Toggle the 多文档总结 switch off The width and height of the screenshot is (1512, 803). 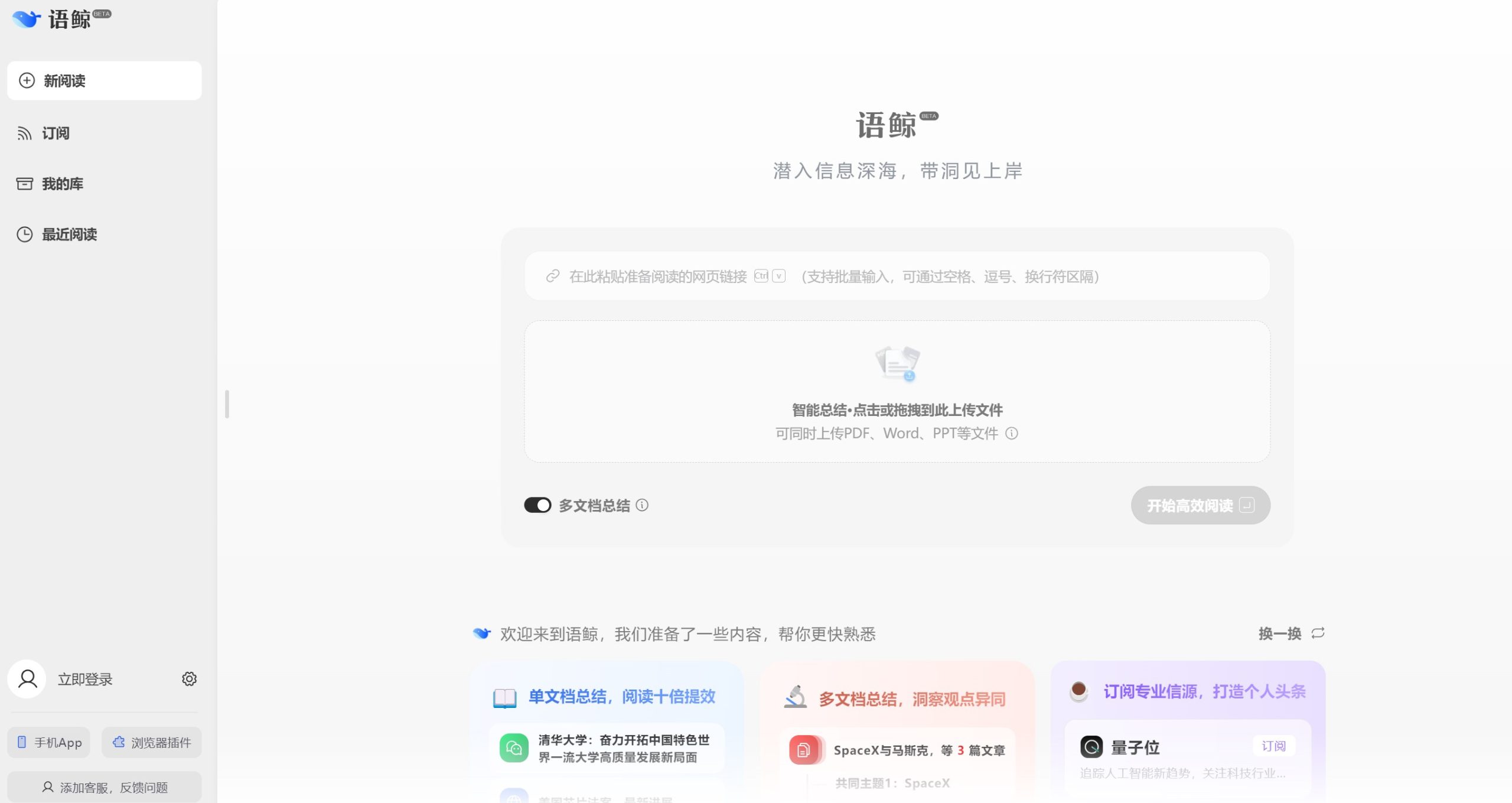[537, 505]
